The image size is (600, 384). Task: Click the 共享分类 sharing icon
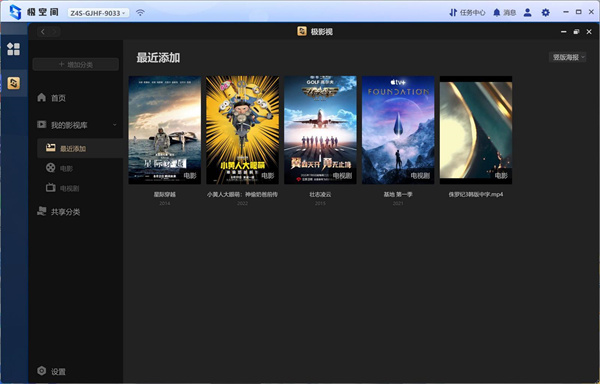[41, 211]
